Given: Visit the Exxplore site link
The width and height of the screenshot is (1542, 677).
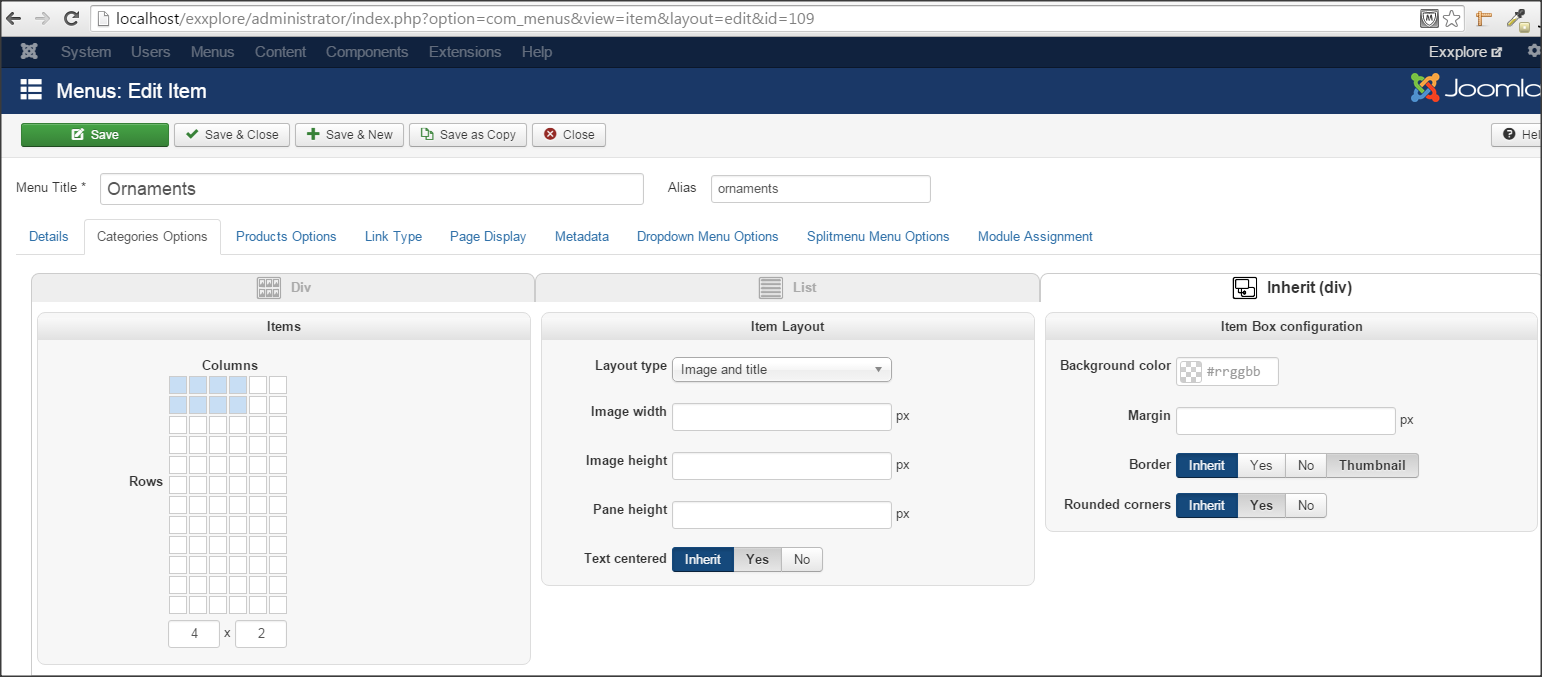Looking at the screenshot, I should click(1465, 52).
